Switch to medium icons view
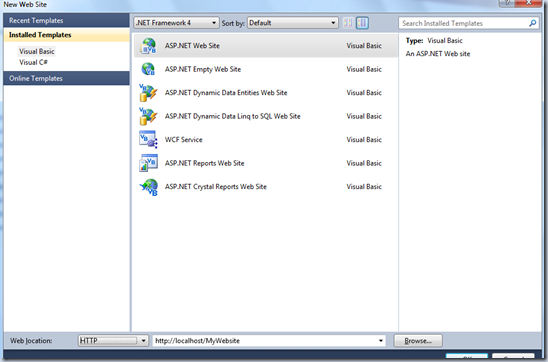Screen dimensions: 548x362 [362, 23]
